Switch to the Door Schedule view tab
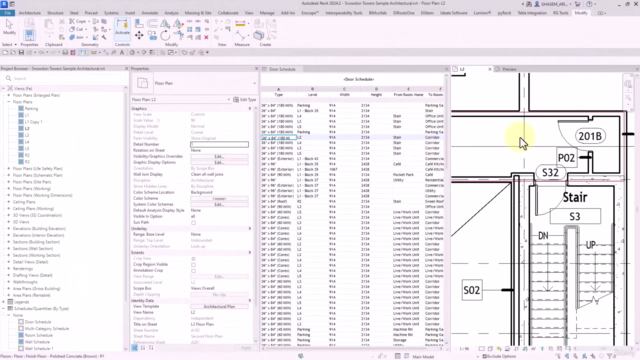Image resolution: width=640 pixels, height=360 pixels. click(282, 69)
